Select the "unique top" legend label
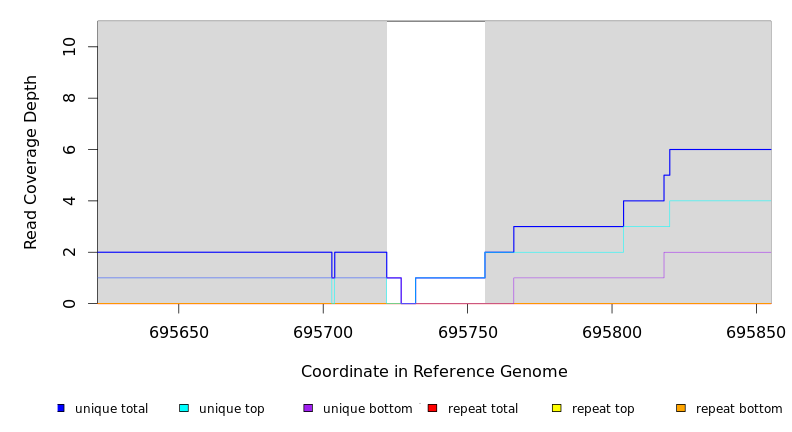This screenshot has height=432, width=792. point(232,409)
